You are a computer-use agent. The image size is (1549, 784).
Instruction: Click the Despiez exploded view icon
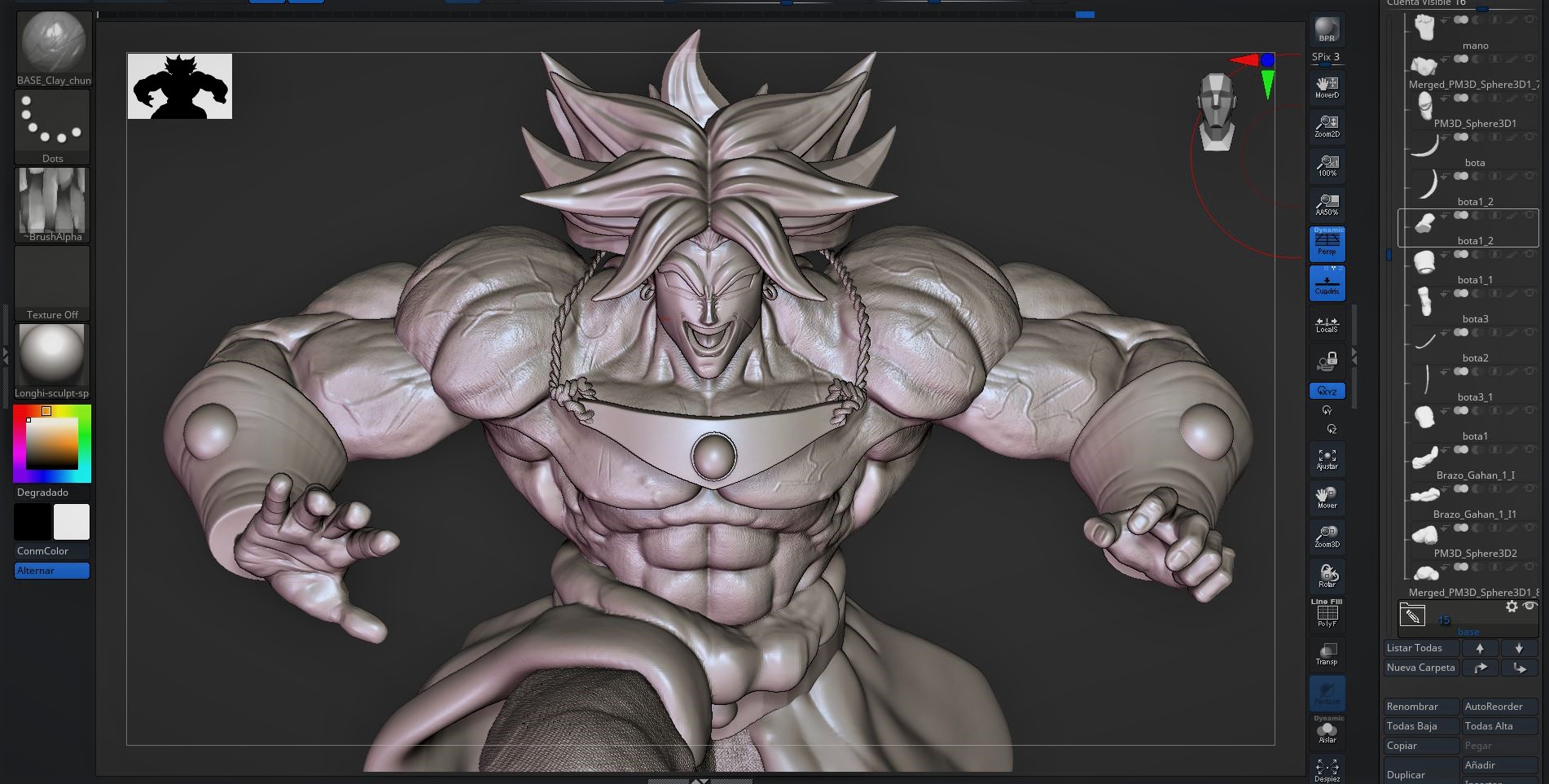[1327, 769]
